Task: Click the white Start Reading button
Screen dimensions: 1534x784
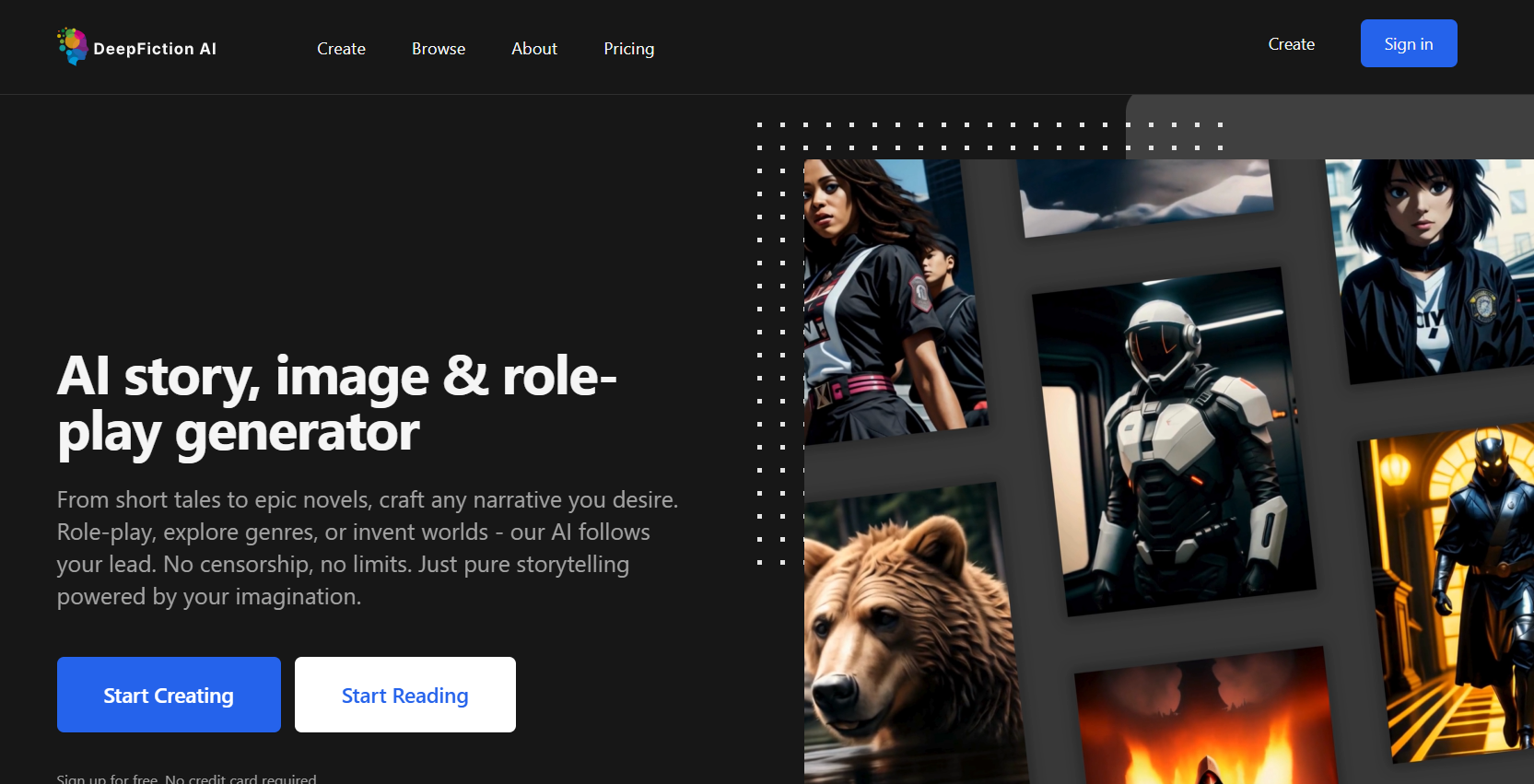Action: [404, 695]
